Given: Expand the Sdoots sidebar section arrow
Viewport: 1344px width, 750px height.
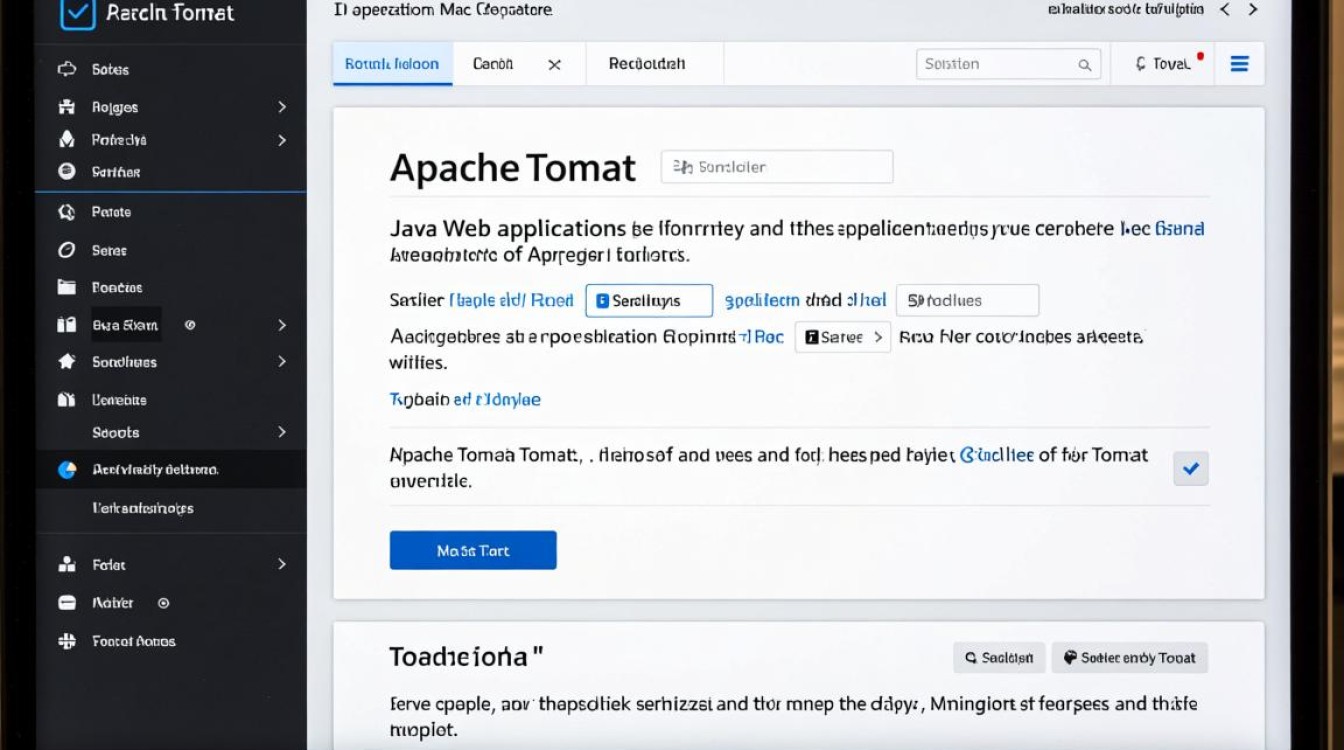Looking at the screenshot, I should (x=282, y=432).
